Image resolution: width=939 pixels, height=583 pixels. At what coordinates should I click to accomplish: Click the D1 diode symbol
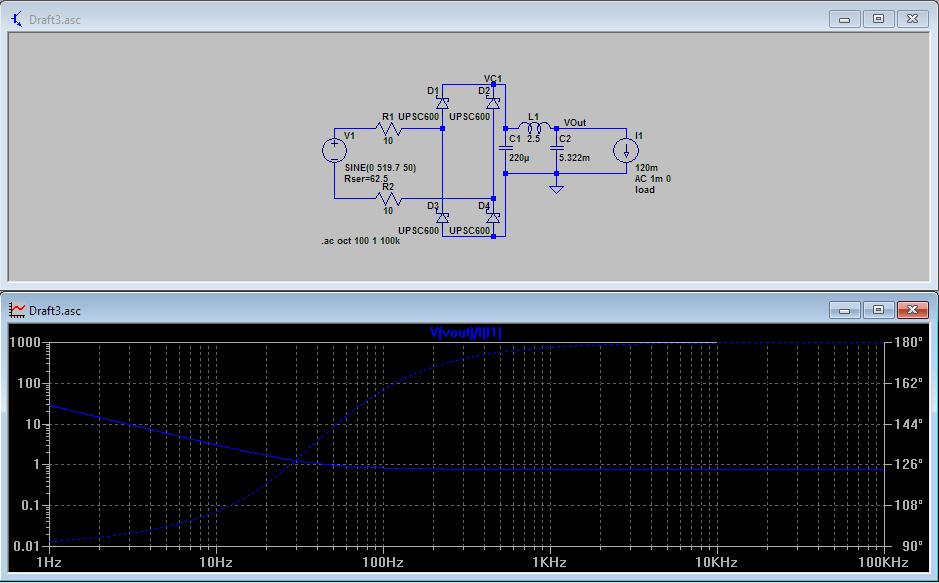click(442, 103)
